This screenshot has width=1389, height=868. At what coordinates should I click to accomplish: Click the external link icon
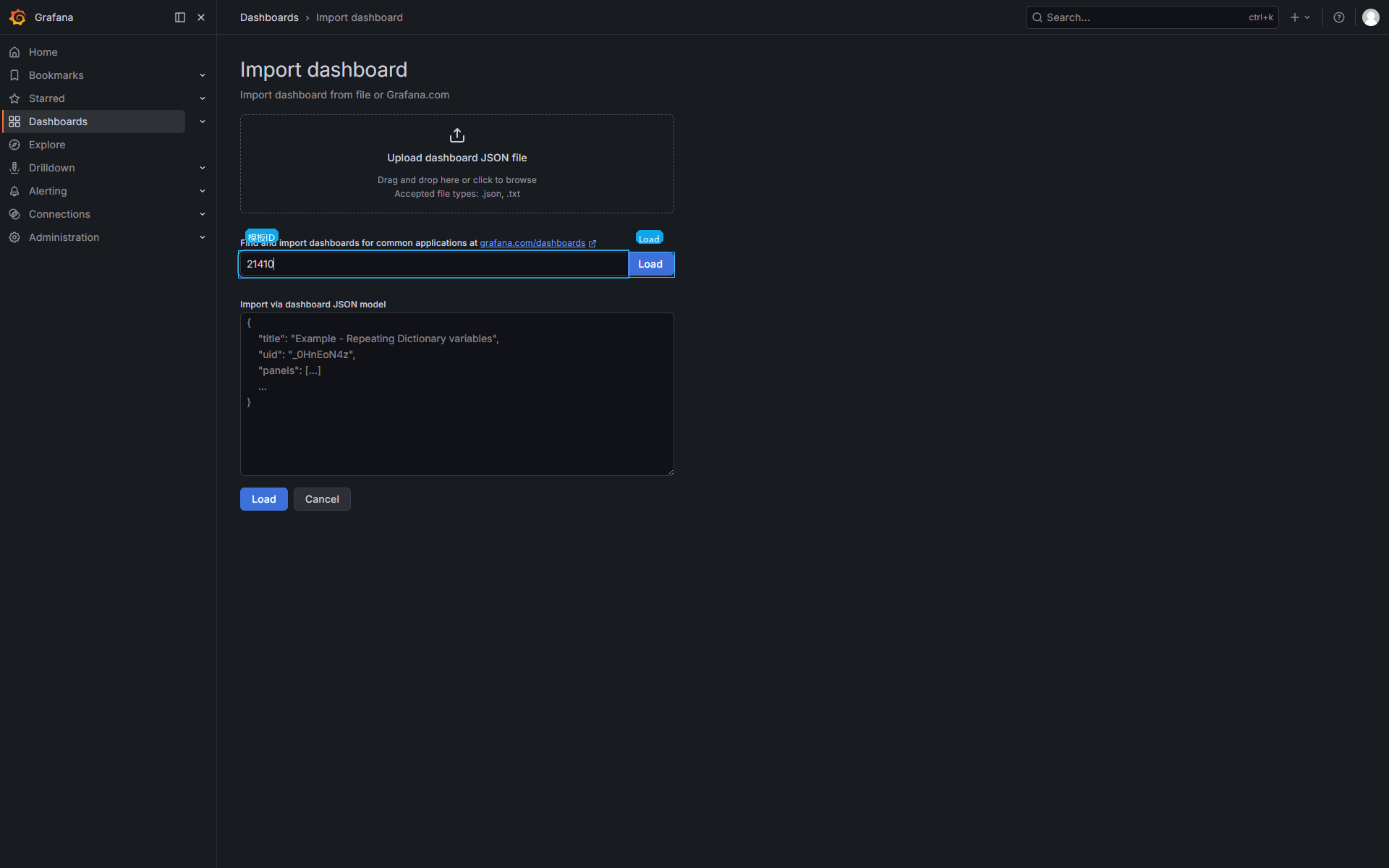click(592, 244)
